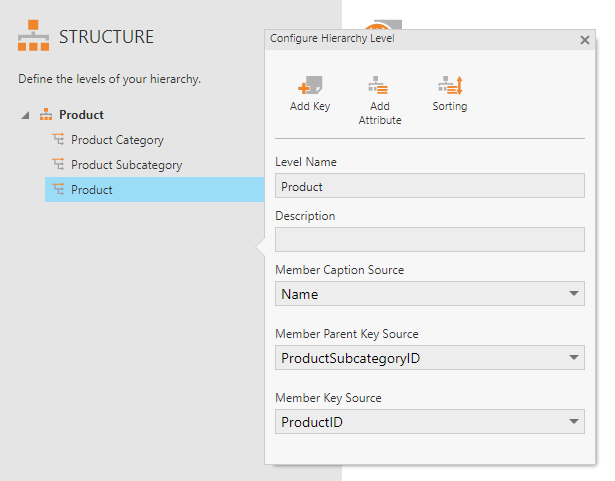This screenshot has height=481, width=615.
Task: Click the Add Key icon
Action: 309,86
